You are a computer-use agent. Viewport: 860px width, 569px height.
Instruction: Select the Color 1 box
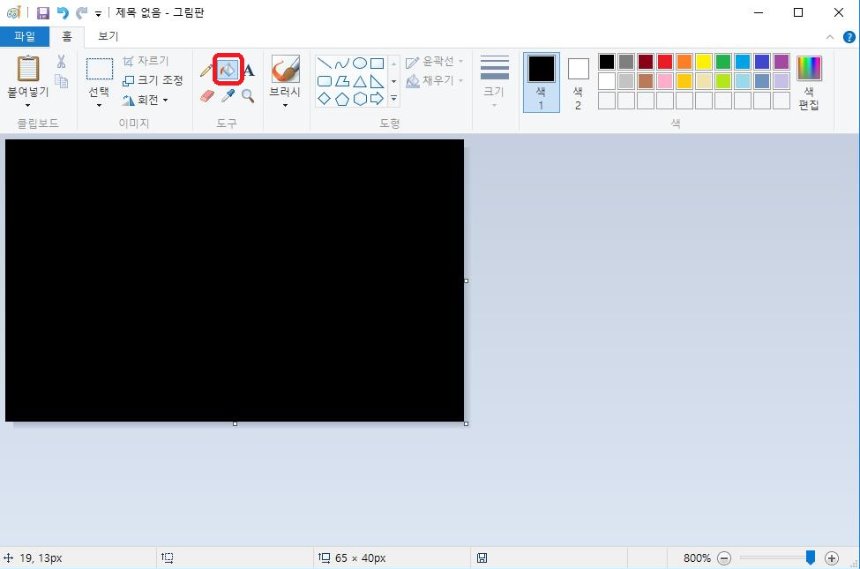541,82
